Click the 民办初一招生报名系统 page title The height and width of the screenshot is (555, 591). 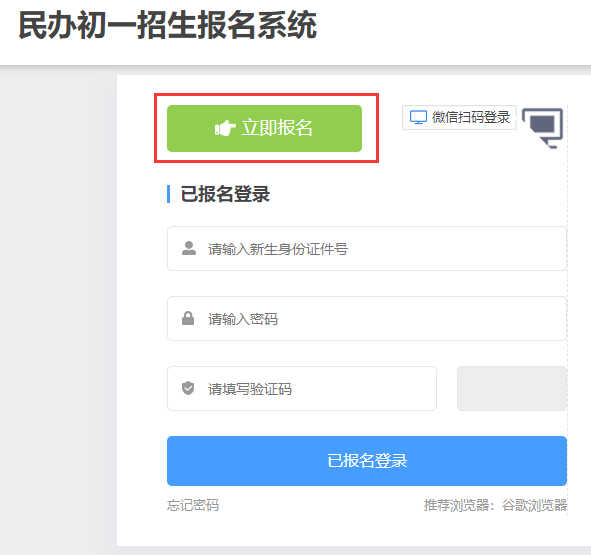point(168,25)
